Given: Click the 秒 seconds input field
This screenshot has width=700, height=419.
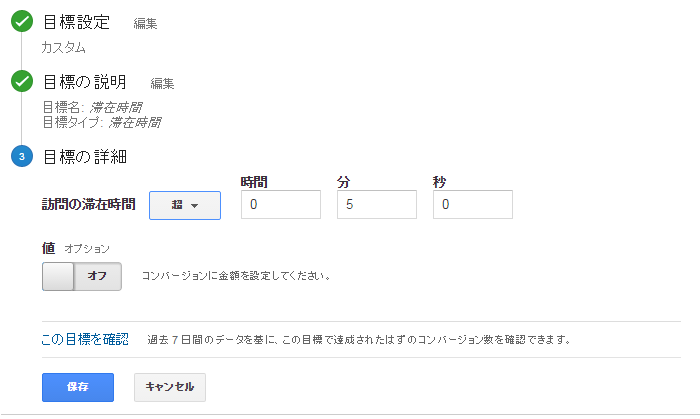Looking at the screenshot, I should coord(473,204).
